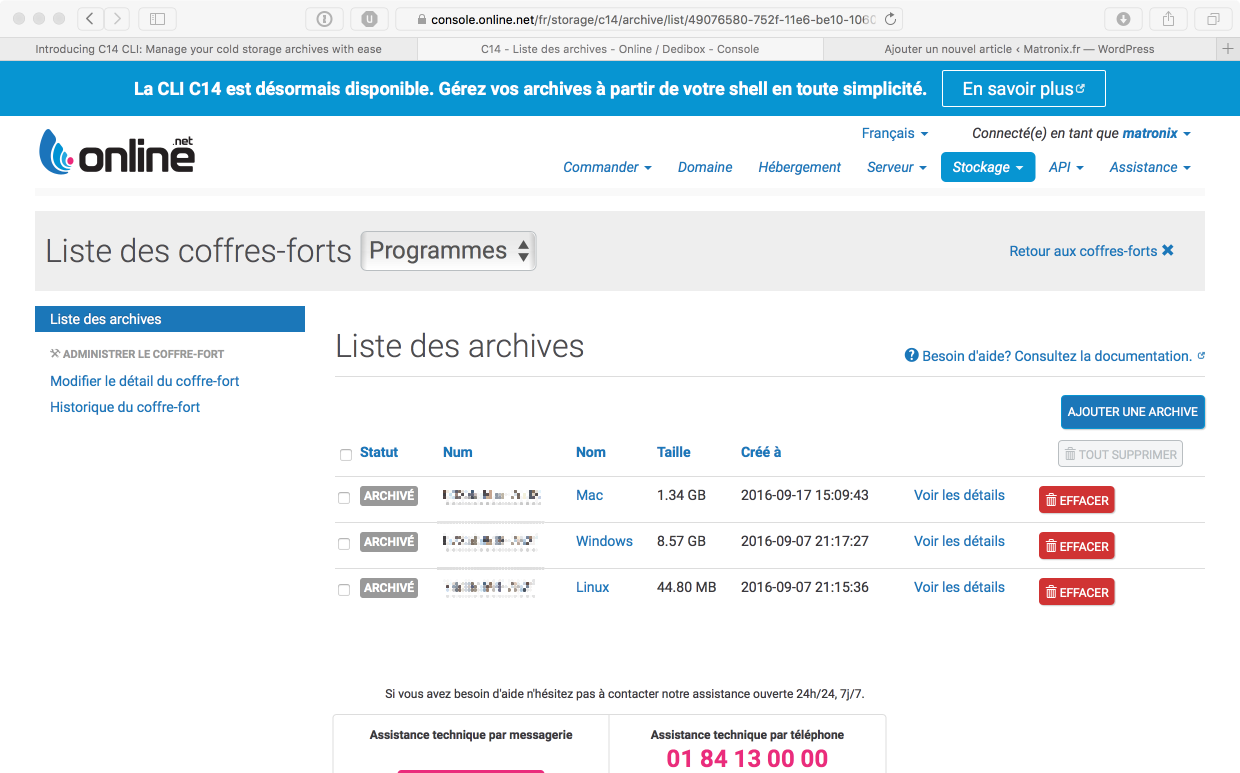Open the Domaine menu item
1240x773 pixels.
(705, 167)
